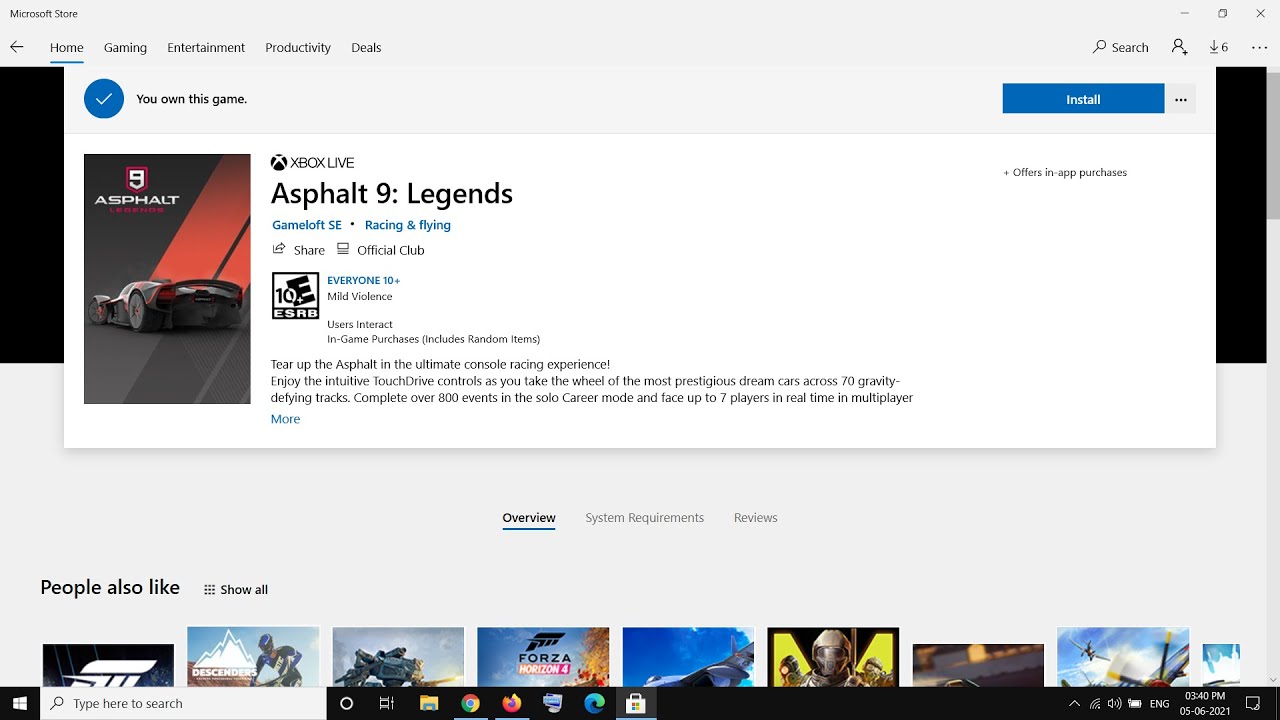This screenshot has width=1280, height=720.
Task: Share this game
Action: 298,250
